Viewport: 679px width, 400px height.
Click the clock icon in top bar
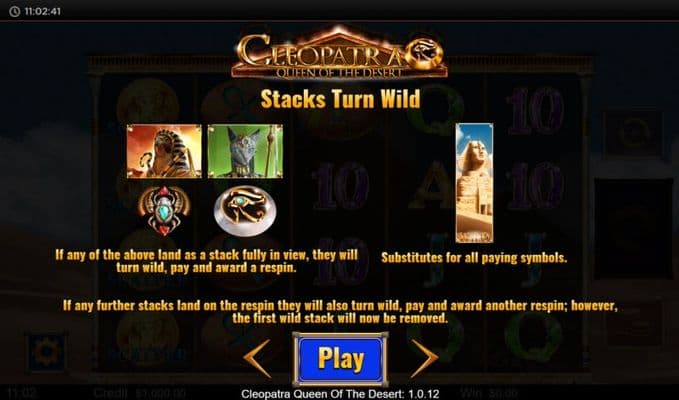coord(14,11)
